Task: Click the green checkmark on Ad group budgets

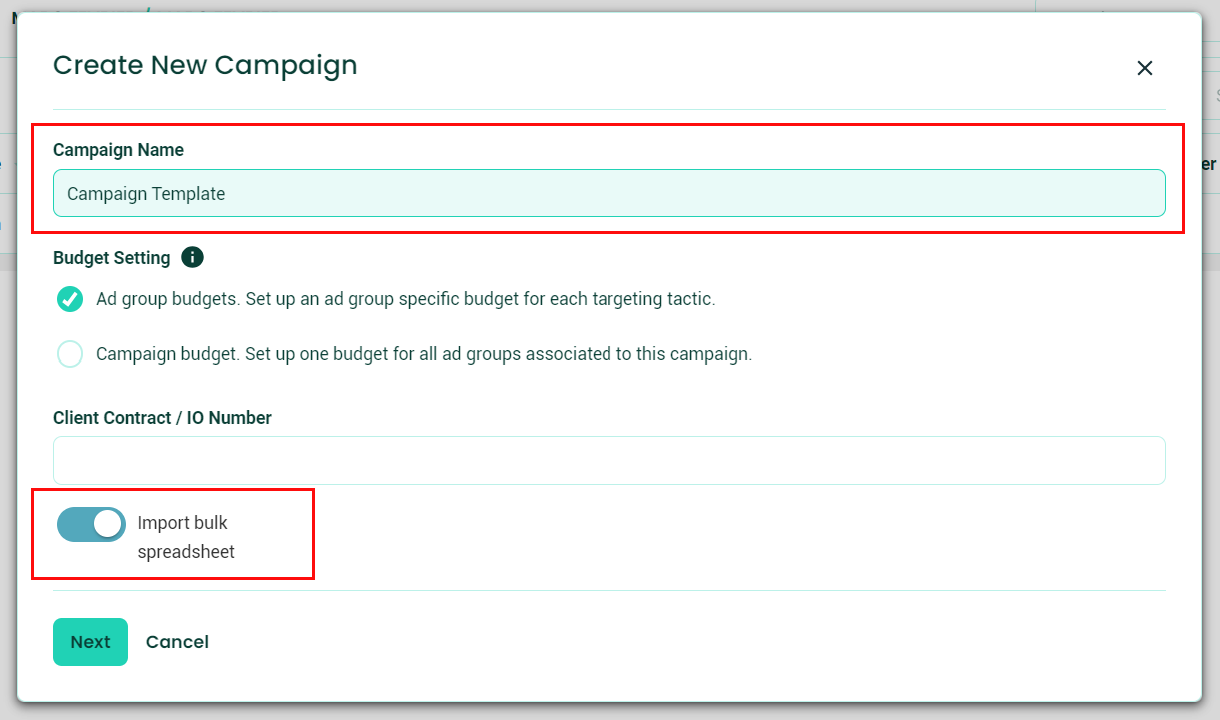Action: point(69,299)
